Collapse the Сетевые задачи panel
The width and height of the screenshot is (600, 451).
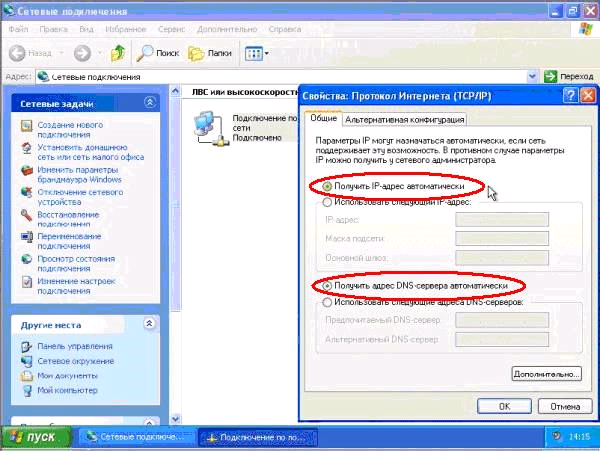[150, 102]
